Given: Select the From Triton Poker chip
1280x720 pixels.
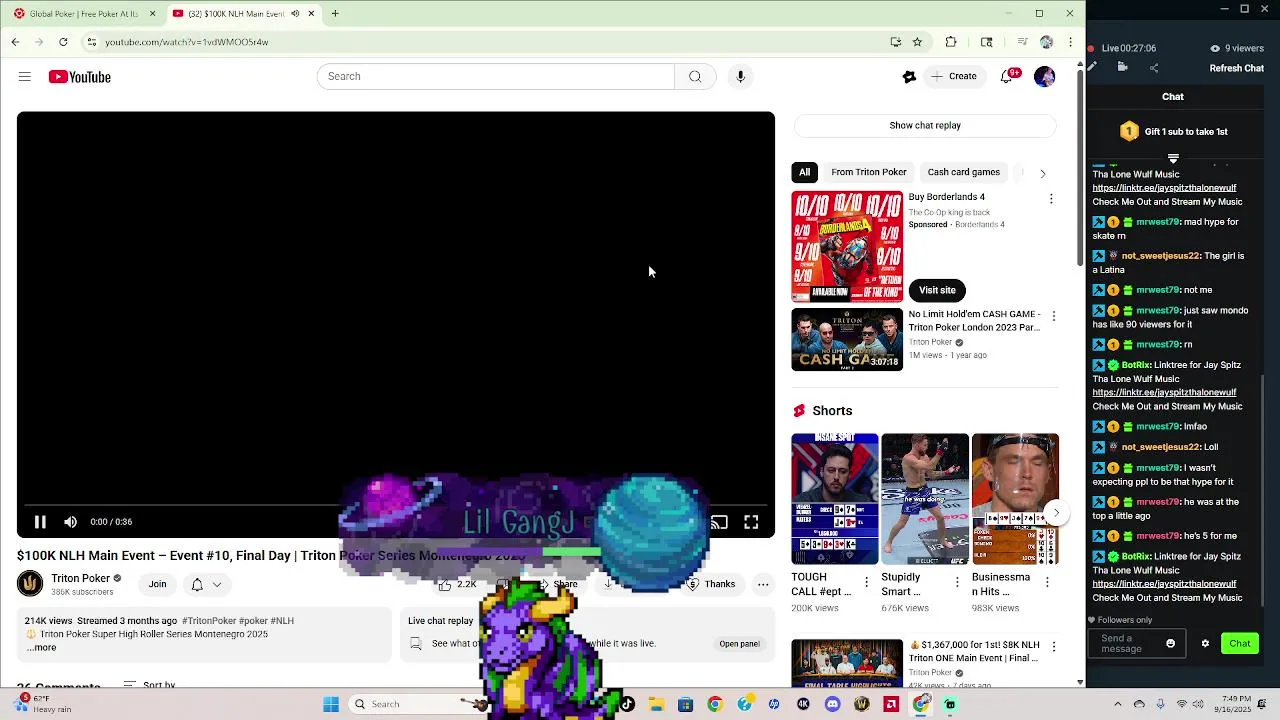Looking at the screenshot, I should pyautogui.click(x=868, y=172).
